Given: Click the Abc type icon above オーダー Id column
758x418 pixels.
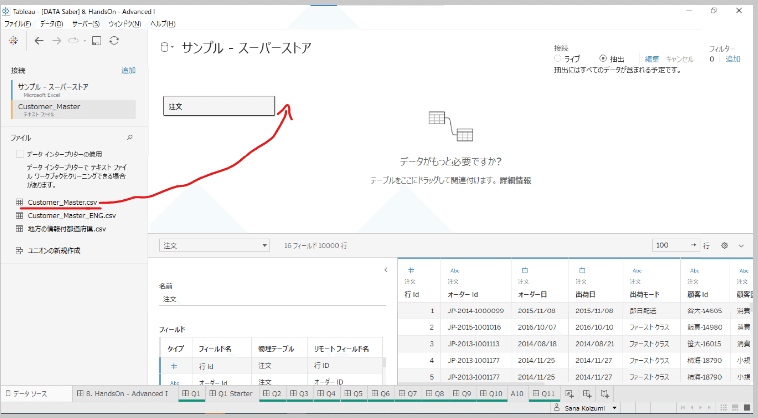Looking at the screenshot, I should 454,271.
